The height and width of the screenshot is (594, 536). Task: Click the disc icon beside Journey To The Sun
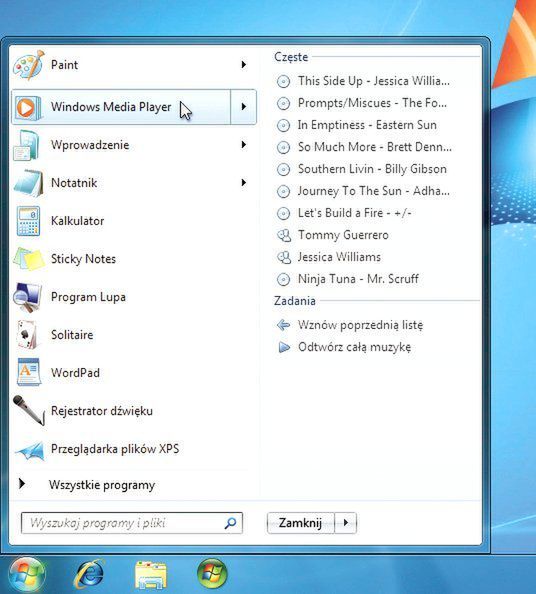[283, 191]
